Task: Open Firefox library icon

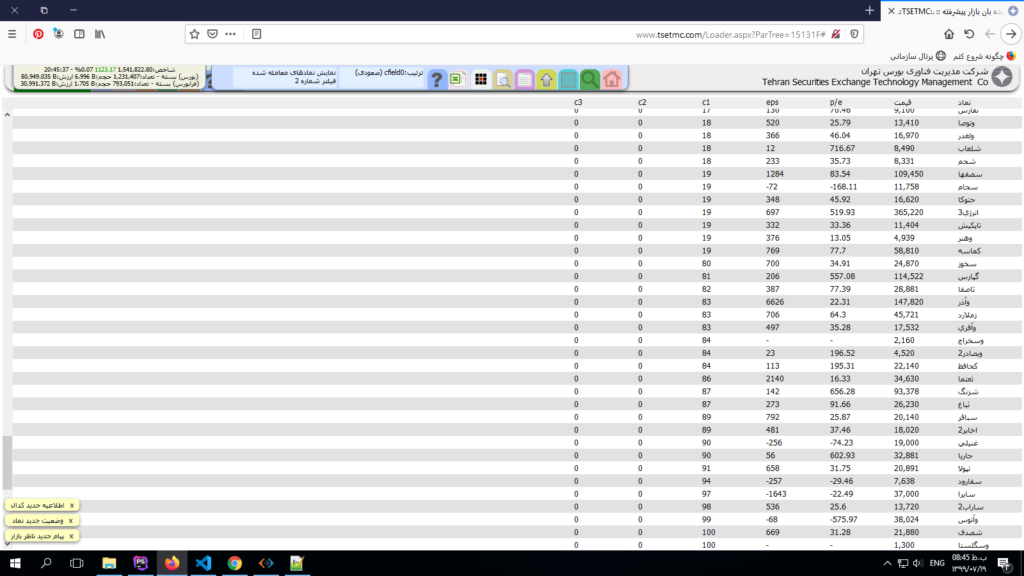Action: click(100, 33)
